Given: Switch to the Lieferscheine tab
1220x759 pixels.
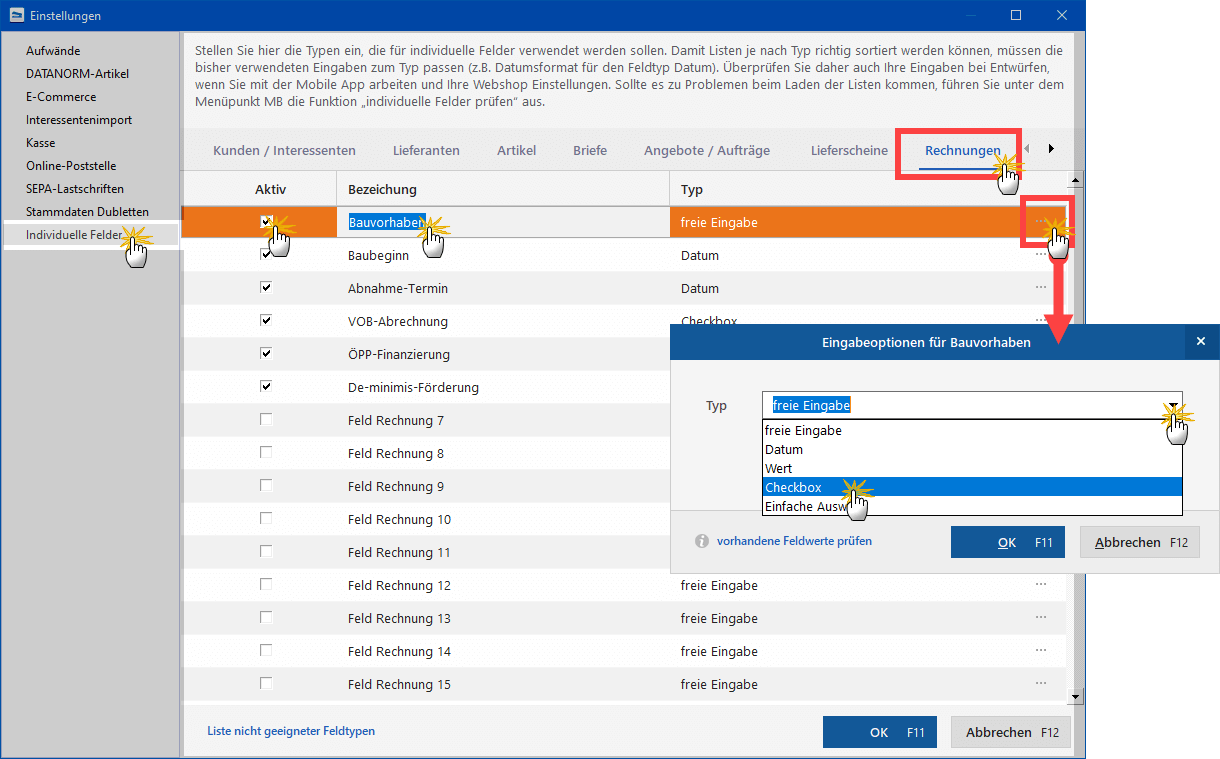Looking at the screenshot, I should click(849, 151).
